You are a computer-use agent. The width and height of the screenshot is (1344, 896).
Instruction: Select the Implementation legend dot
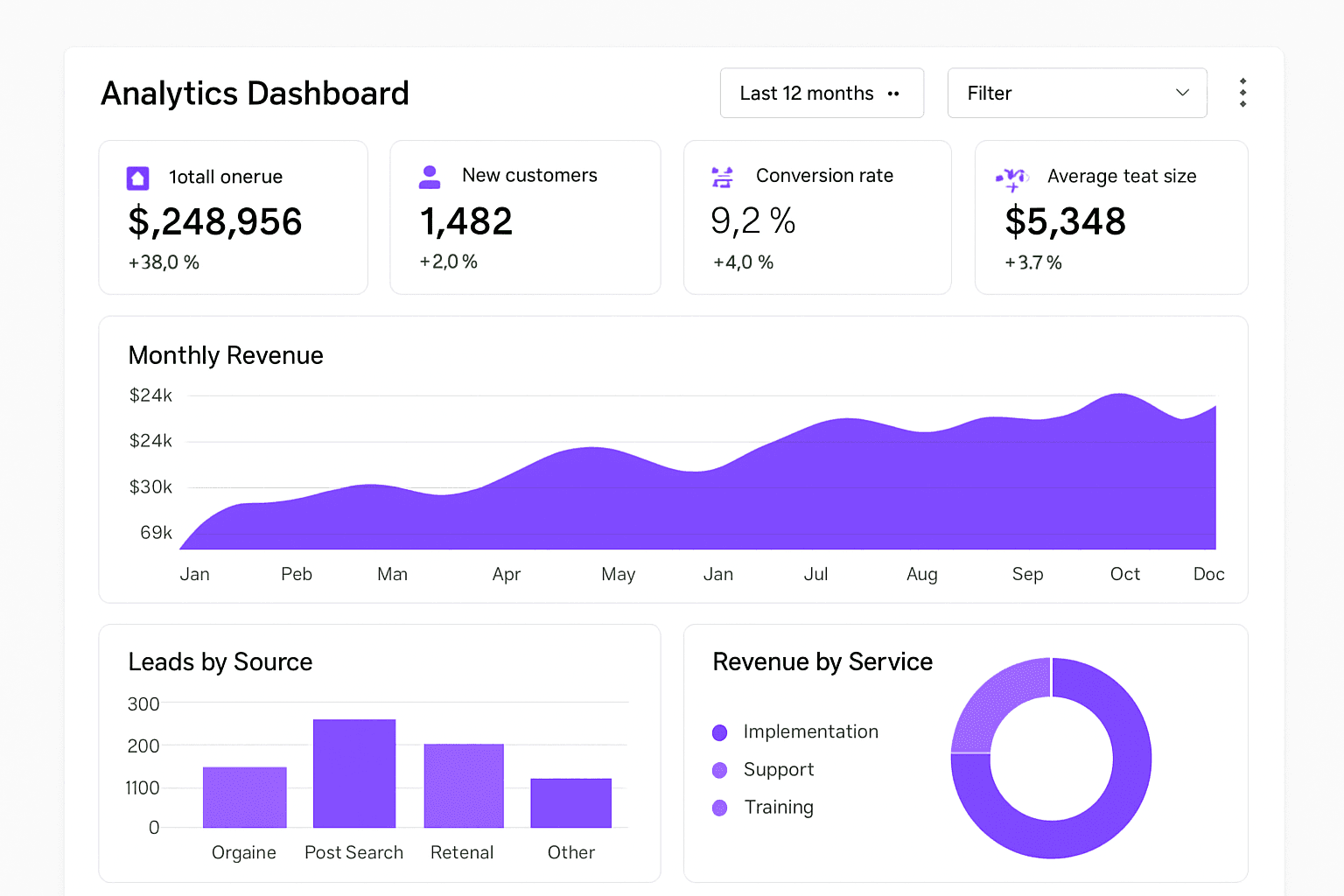point(719,731)
